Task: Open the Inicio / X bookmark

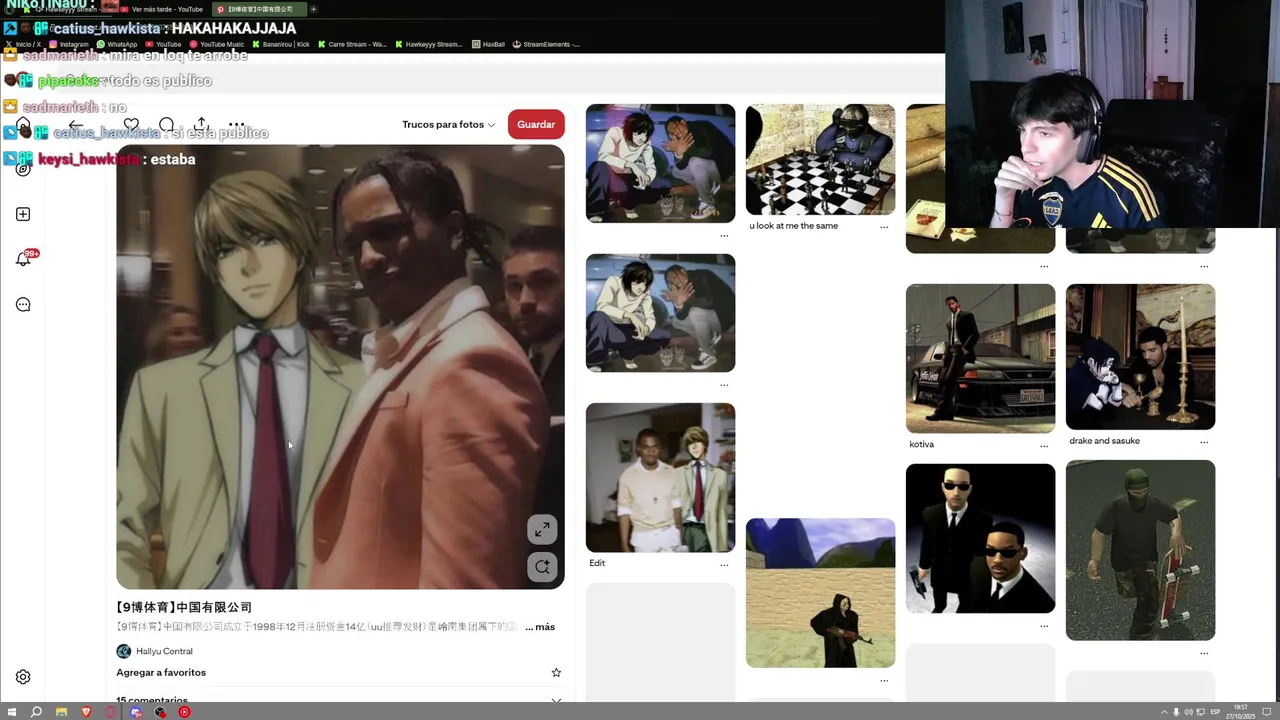Action: pyautogui.click(x=23, y=44)
